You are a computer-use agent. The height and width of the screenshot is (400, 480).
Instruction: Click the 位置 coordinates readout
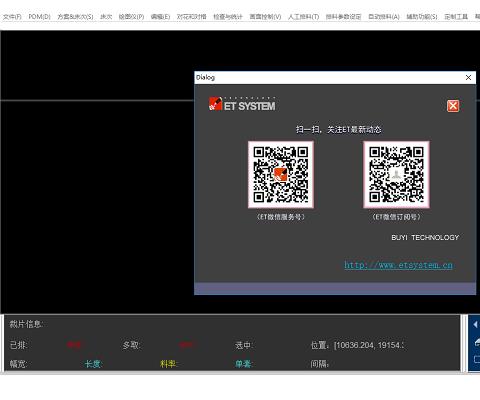(357, 345)
